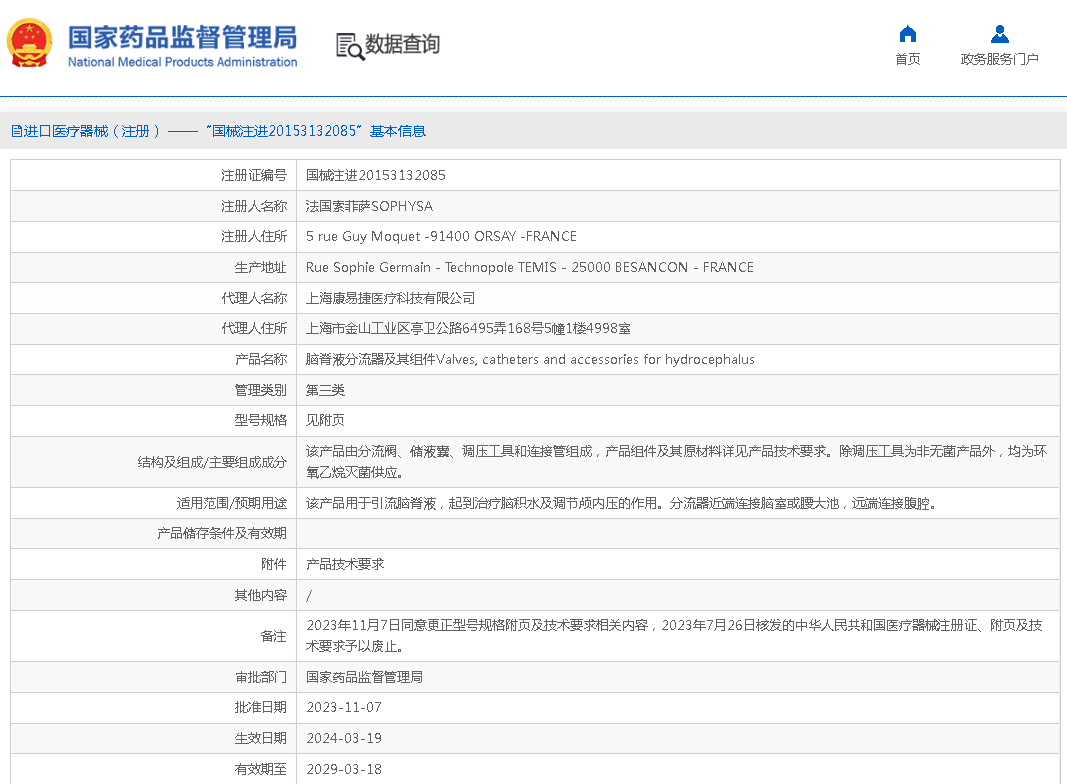This screenshot has height=784, width=1067.
Task: Open the 首页 text label
Action: pos(907,60)
